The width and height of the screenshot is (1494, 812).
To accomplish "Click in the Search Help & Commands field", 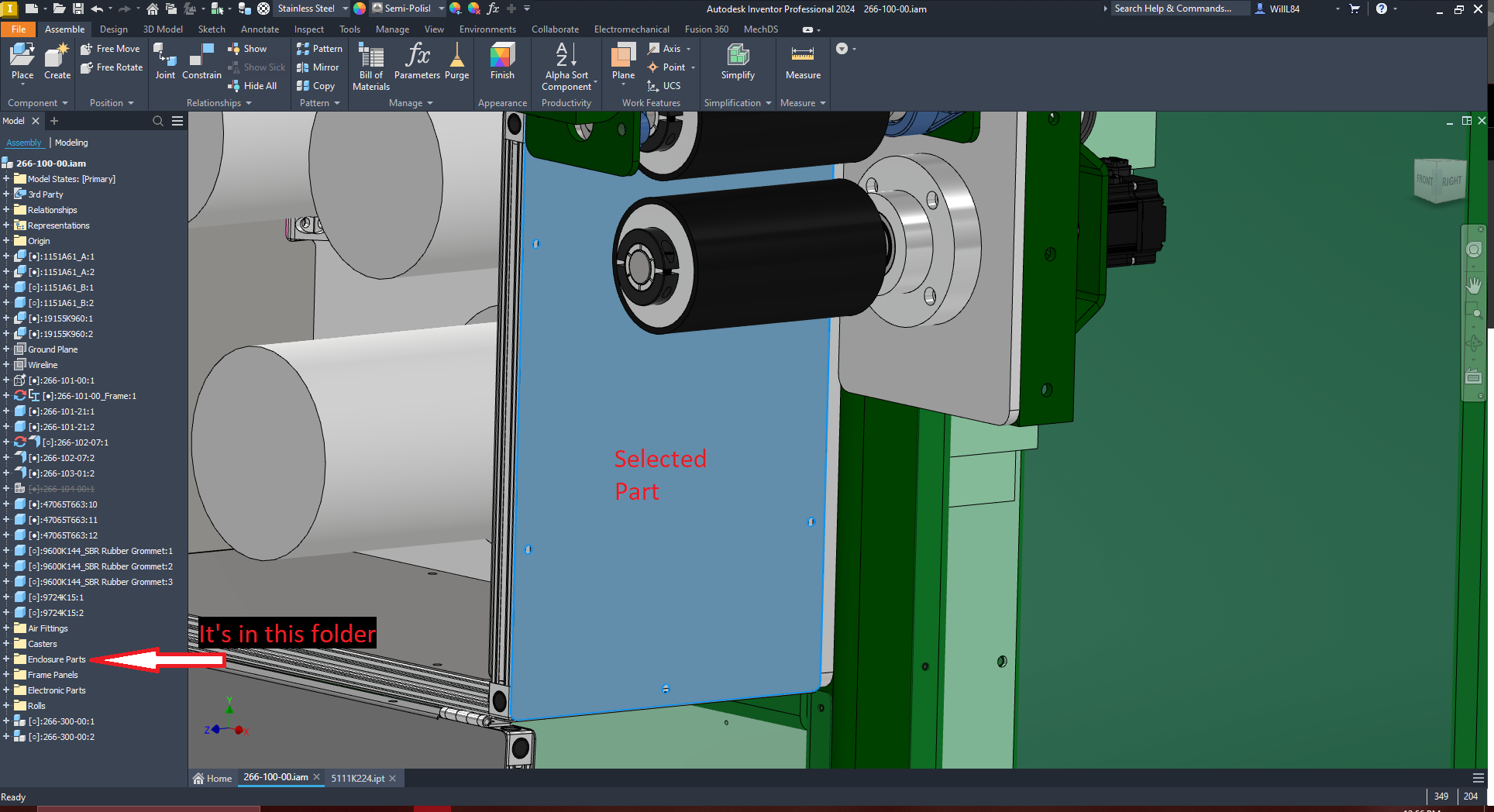I will click(1179, 9).
